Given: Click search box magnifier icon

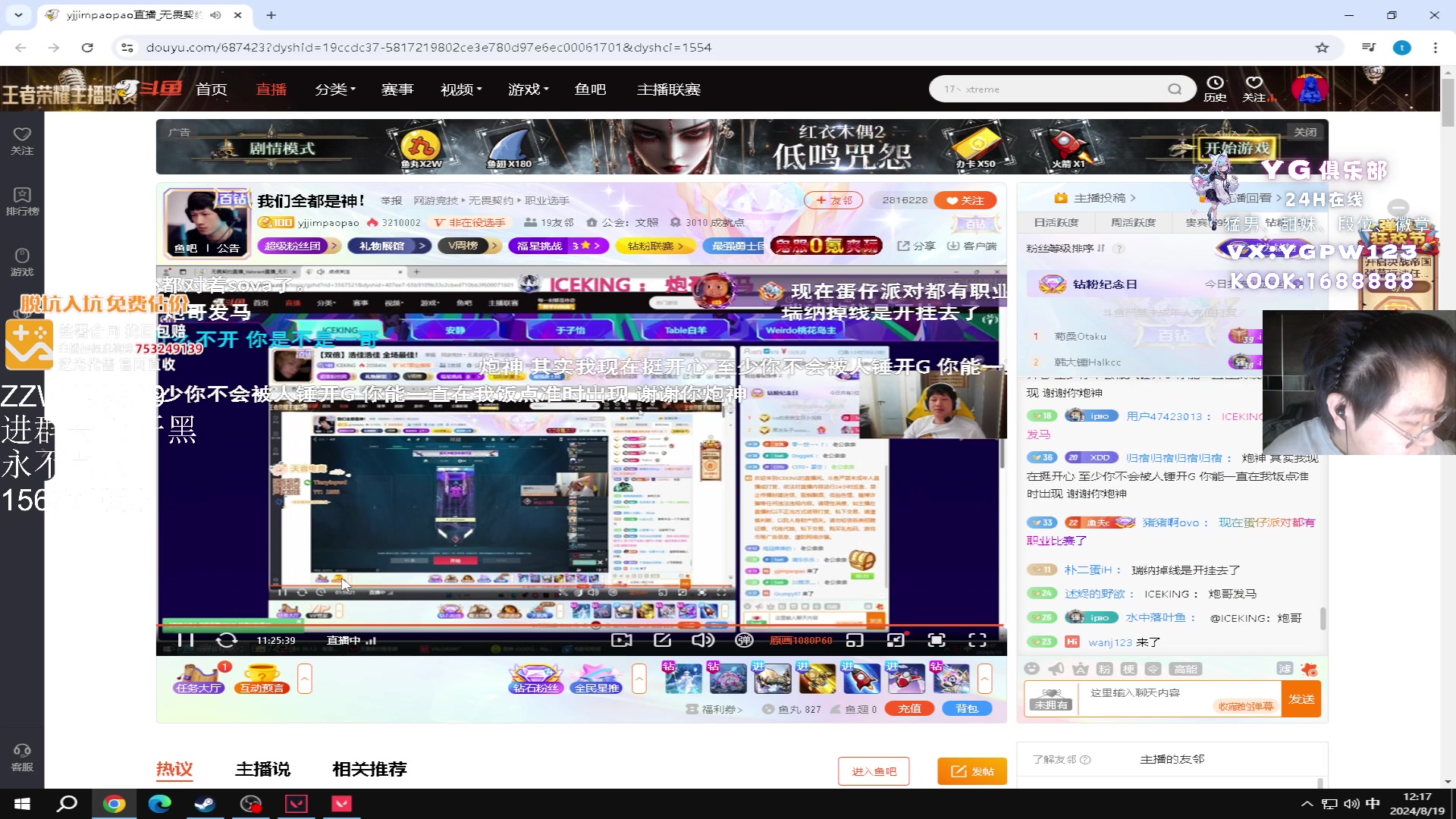Looking at the screenshot, I should click(x=1175, y=89).
